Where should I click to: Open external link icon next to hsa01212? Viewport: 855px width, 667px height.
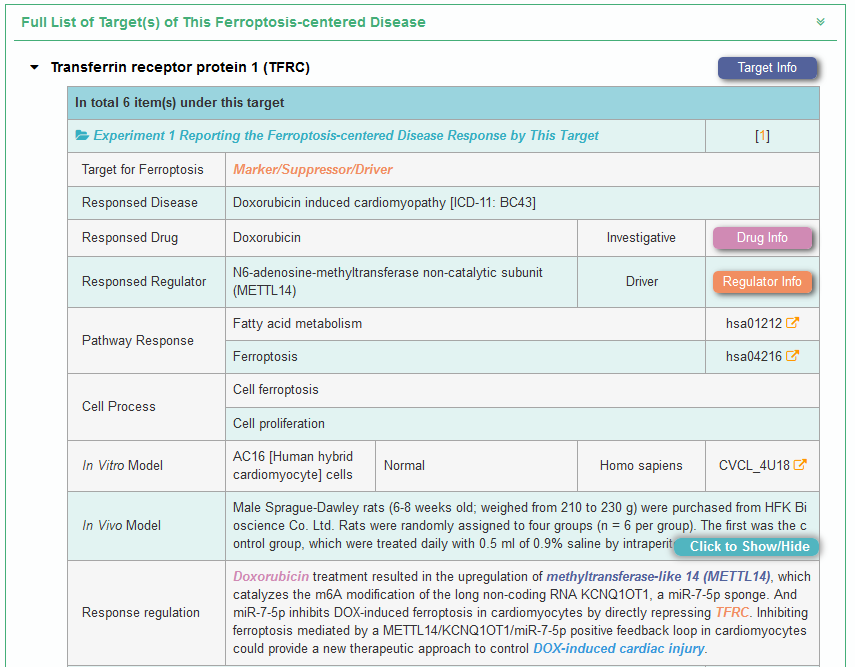793,323
